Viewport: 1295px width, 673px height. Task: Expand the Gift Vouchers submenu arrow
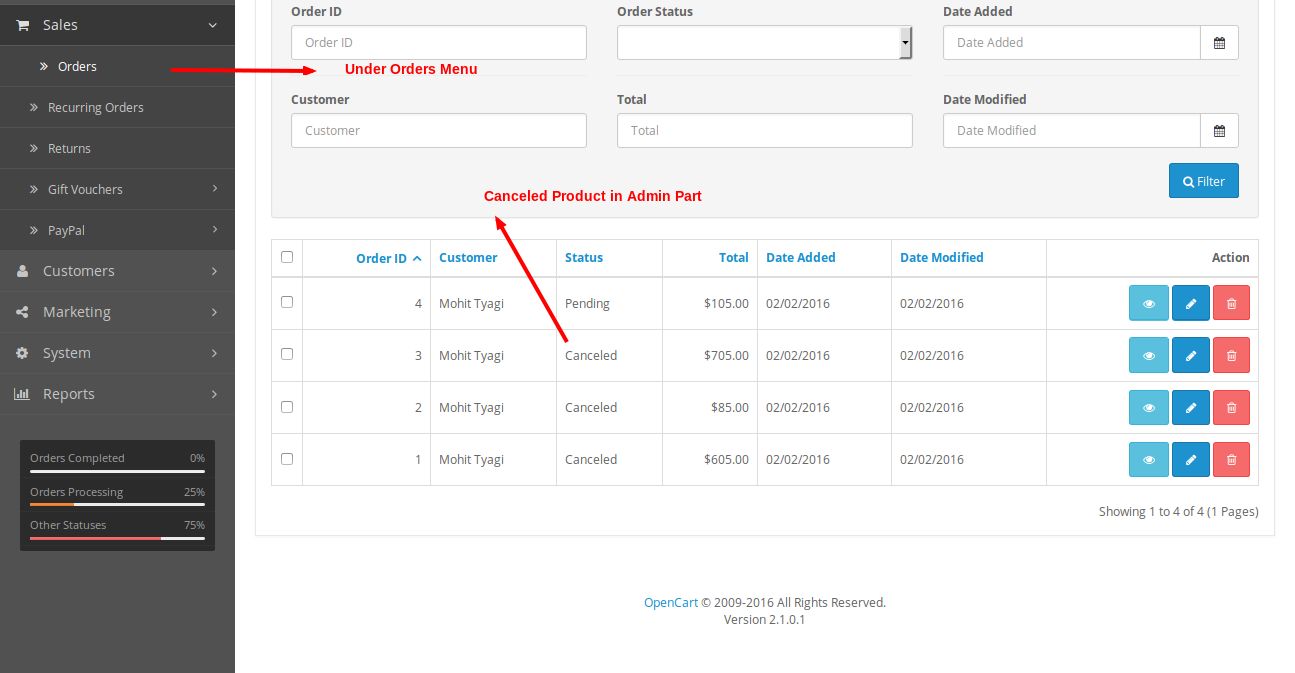point(215,188)
